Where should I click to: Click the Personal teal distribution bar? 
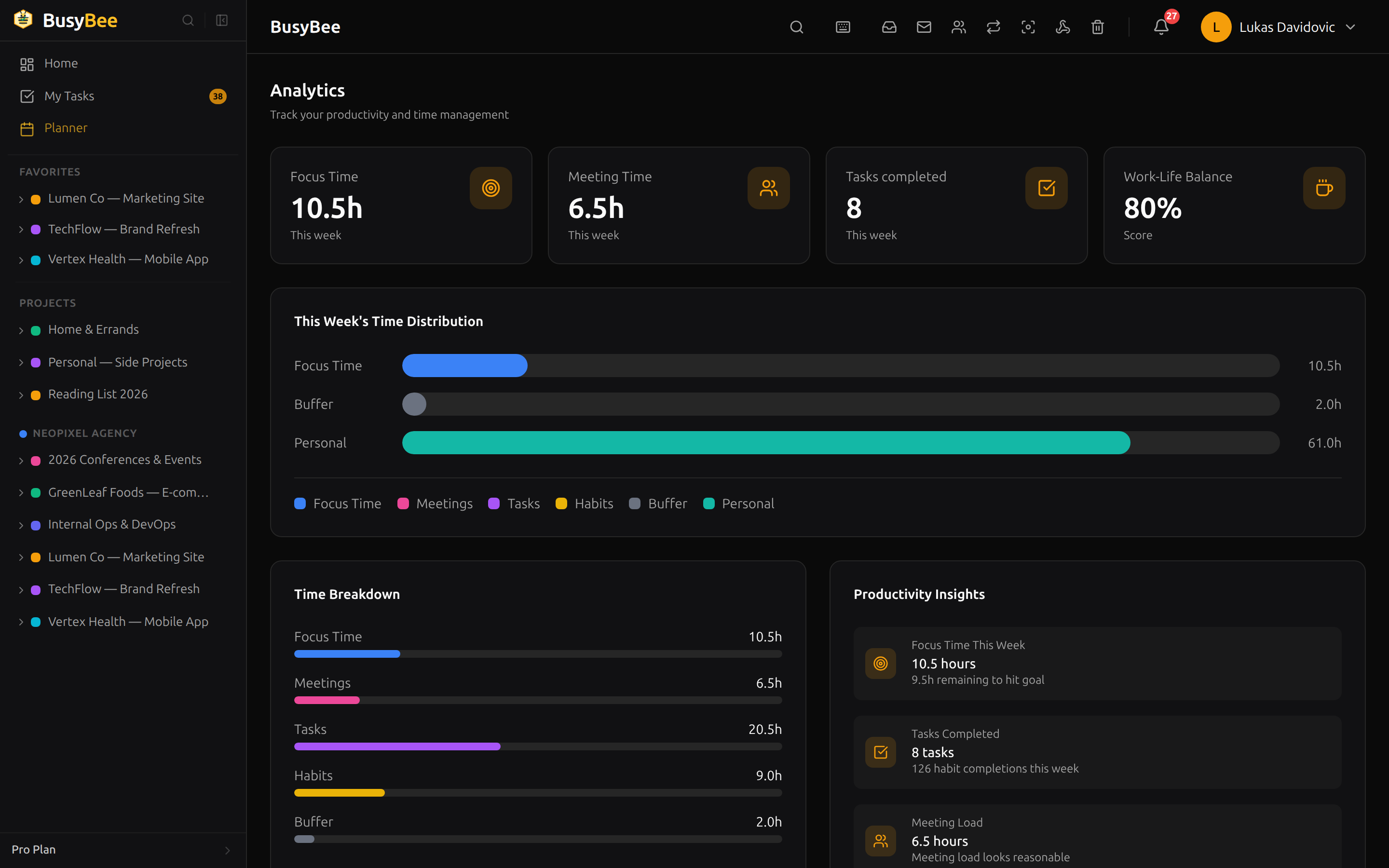click(766, 443)
